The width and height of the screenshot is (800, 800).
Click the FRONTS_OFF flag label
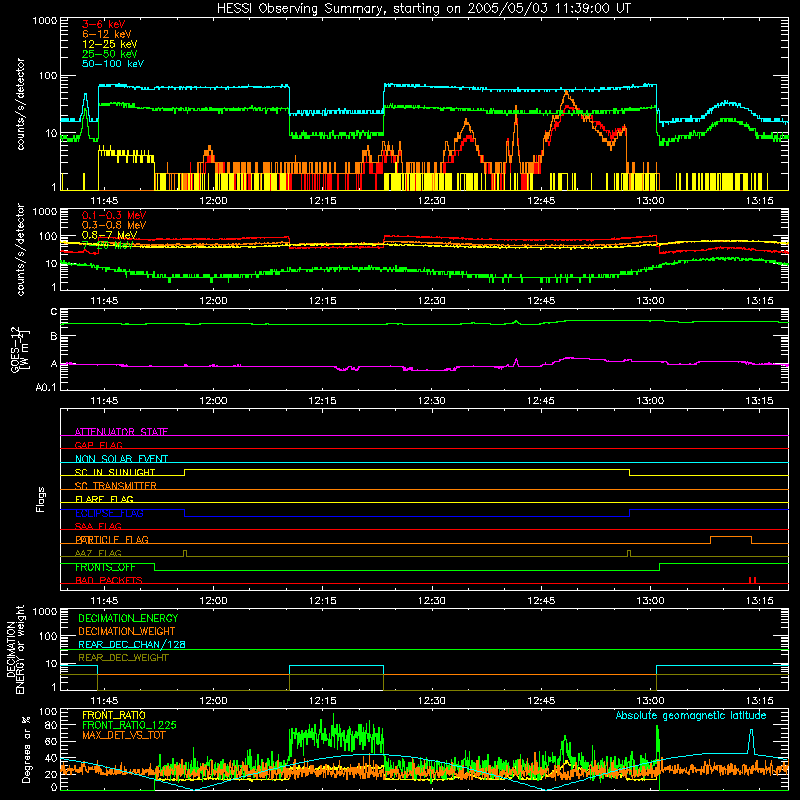click(x=105, y=567)
